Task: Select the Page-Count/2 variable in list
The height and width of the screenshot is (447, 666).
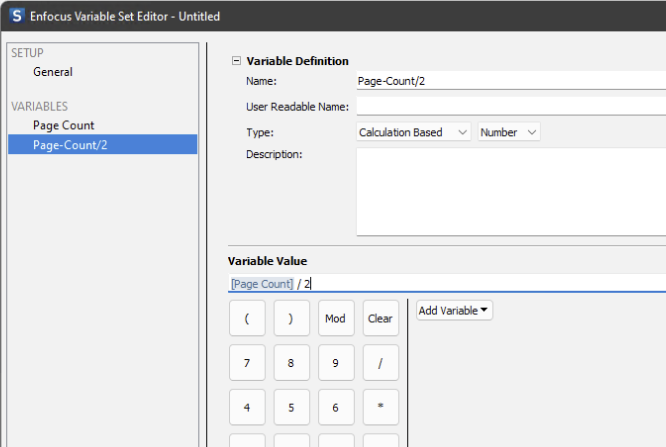Action: (x=103, y=144)
